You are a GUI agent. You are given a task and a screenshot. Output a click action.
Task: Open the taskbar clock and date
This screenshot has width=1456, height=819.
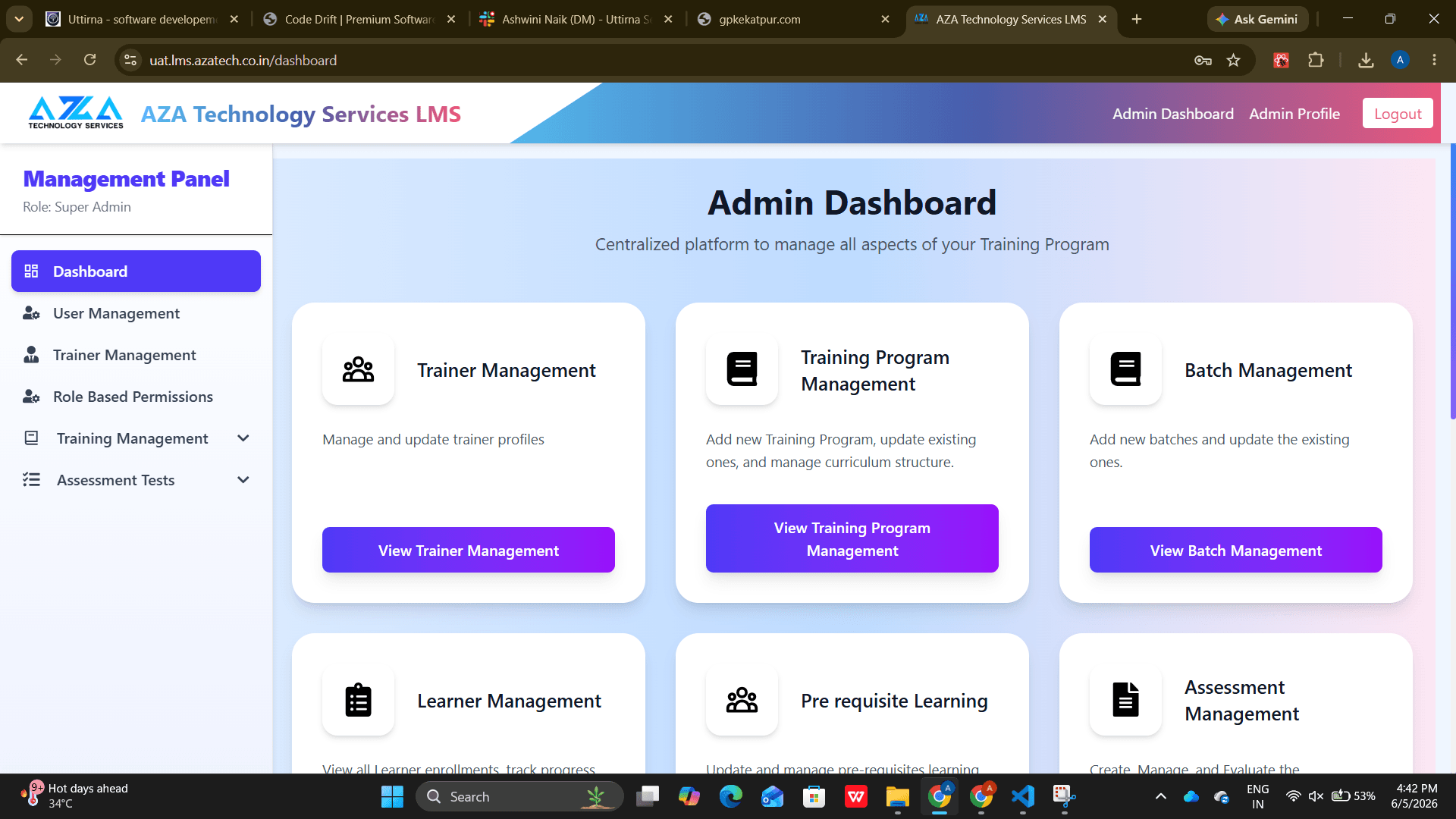tap(1414, 796)
